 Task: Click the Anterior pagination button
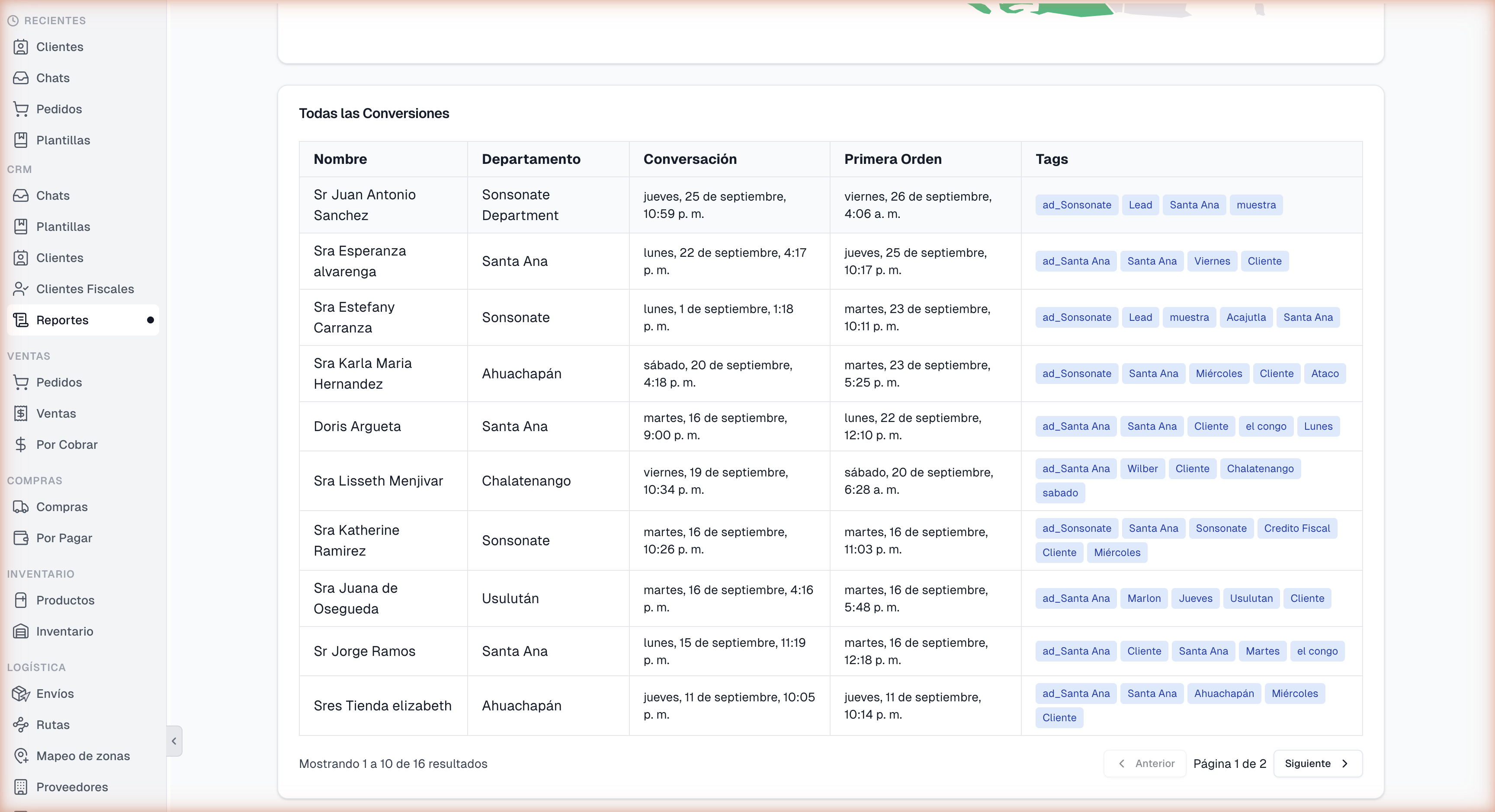1145,763
